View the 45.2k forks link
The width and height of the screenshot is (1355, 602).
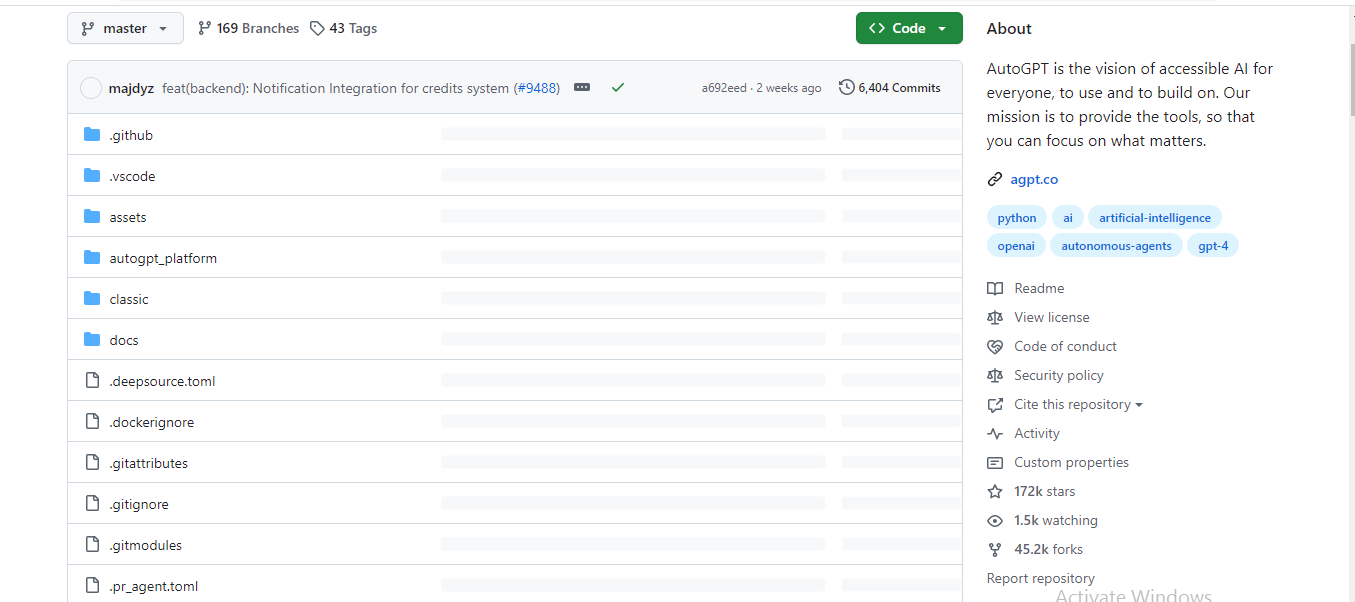pos(1048,549)
